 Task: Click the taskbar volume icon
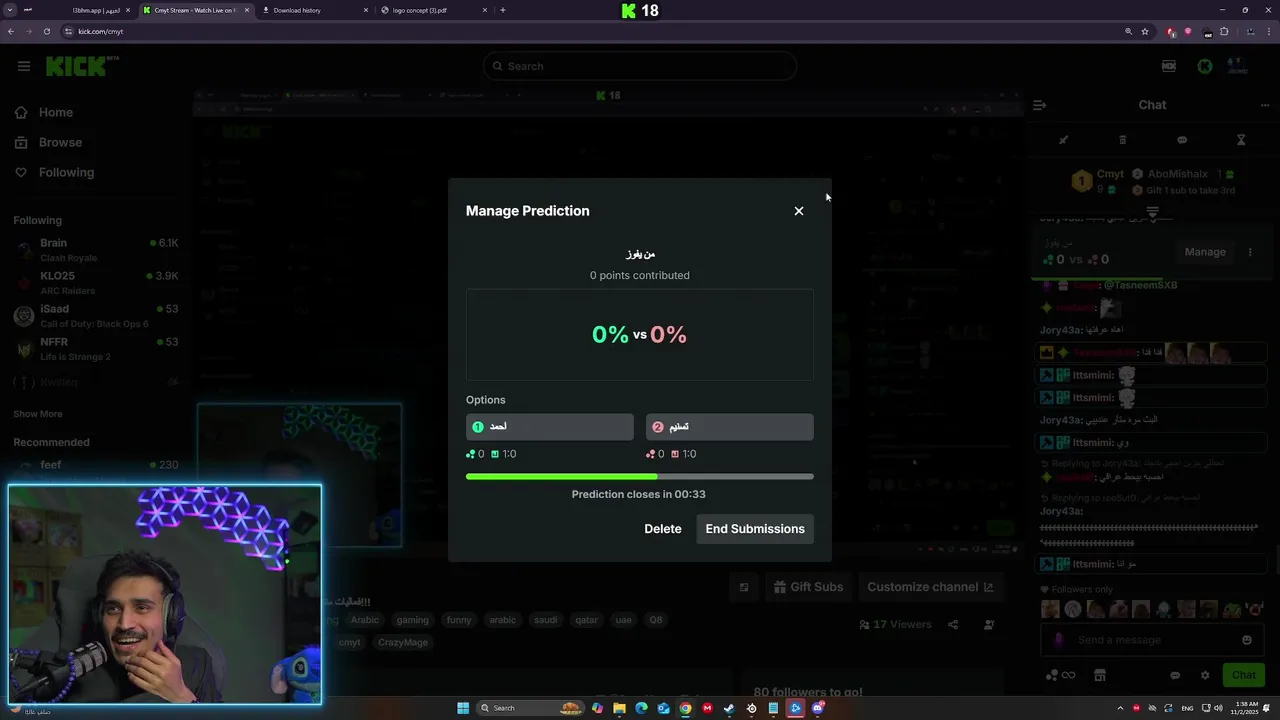click(1219, 708)
